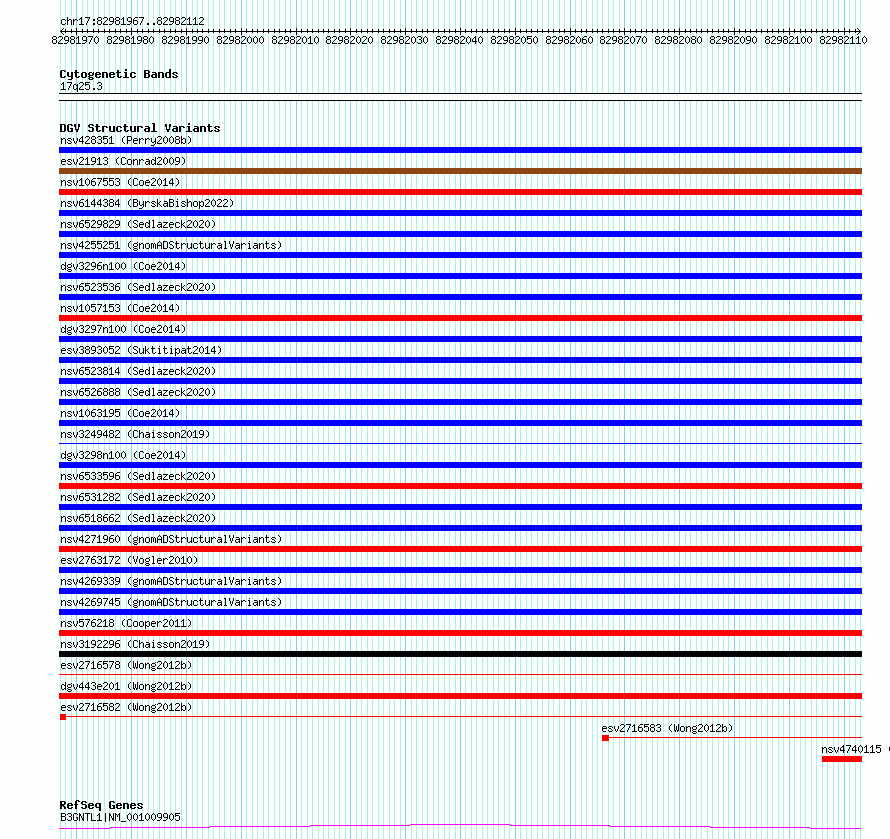
Task: Select the DGV Structural Variants track heading
Action: click(x=140, y=128)
